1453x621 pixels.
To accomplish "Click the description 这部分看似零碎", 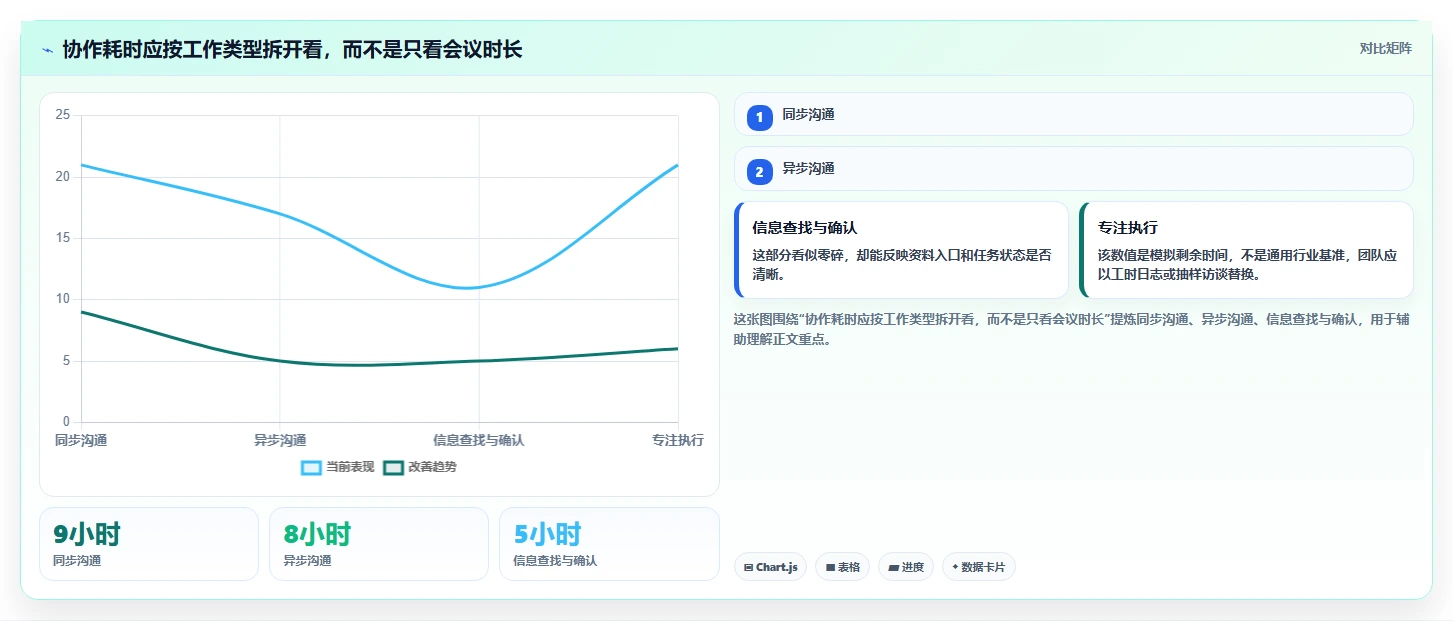I will (902, 265).
